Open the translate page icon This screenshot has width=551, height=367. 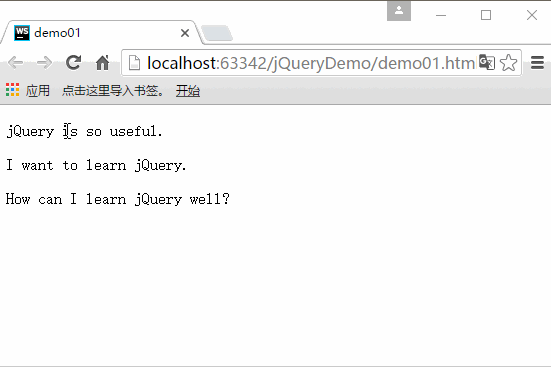point(487,63)
